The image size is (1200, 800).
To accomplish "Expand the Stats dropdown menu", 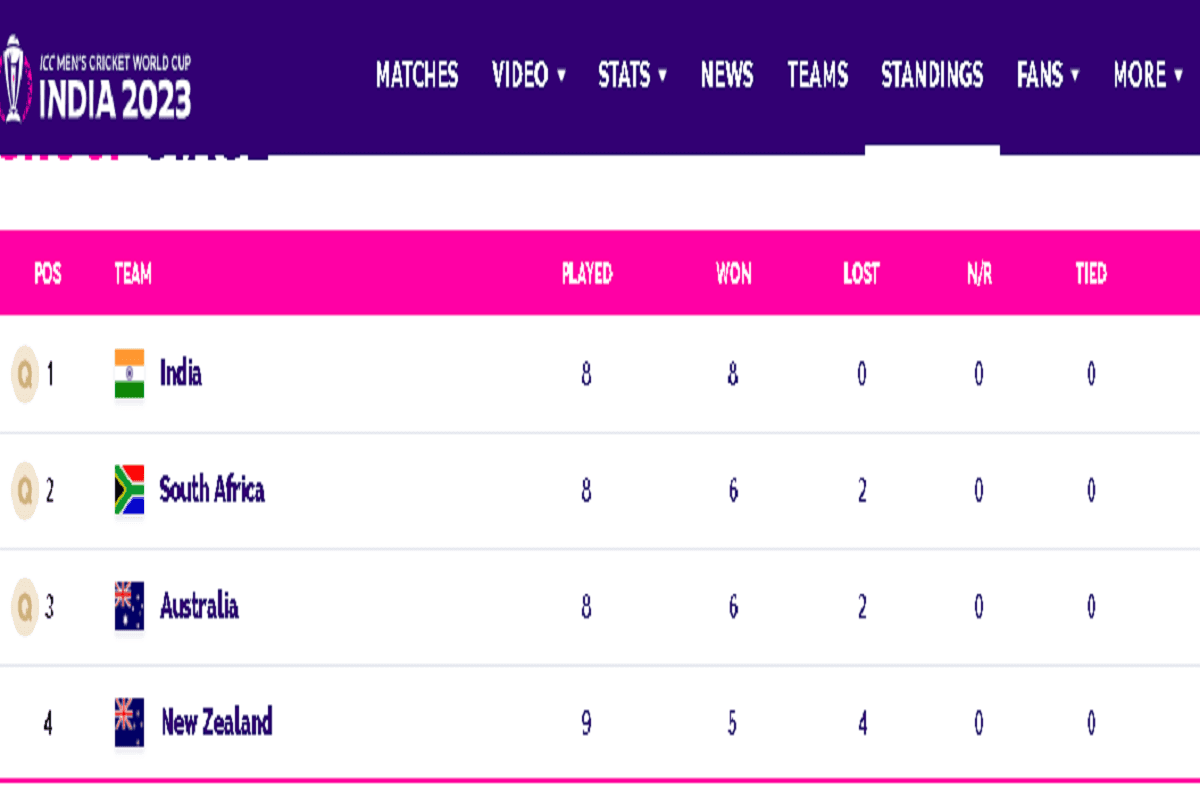I will 632,75.
